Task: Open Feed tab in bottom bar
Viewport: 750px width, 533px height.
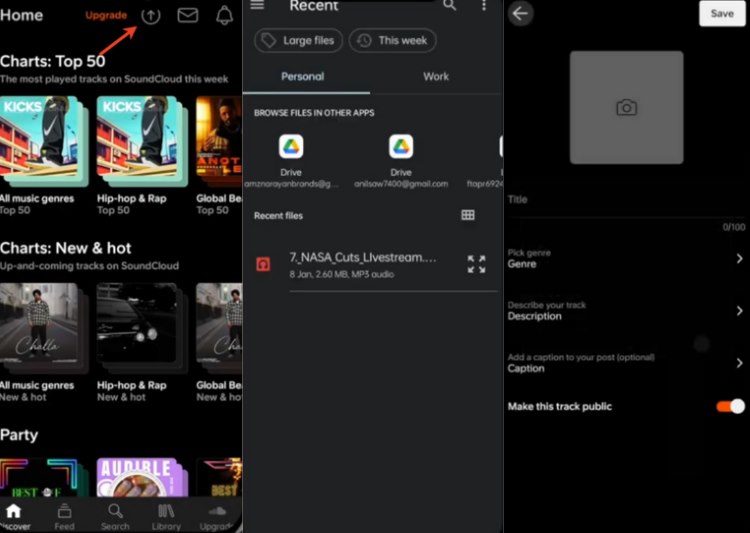Action: (64, 517)
